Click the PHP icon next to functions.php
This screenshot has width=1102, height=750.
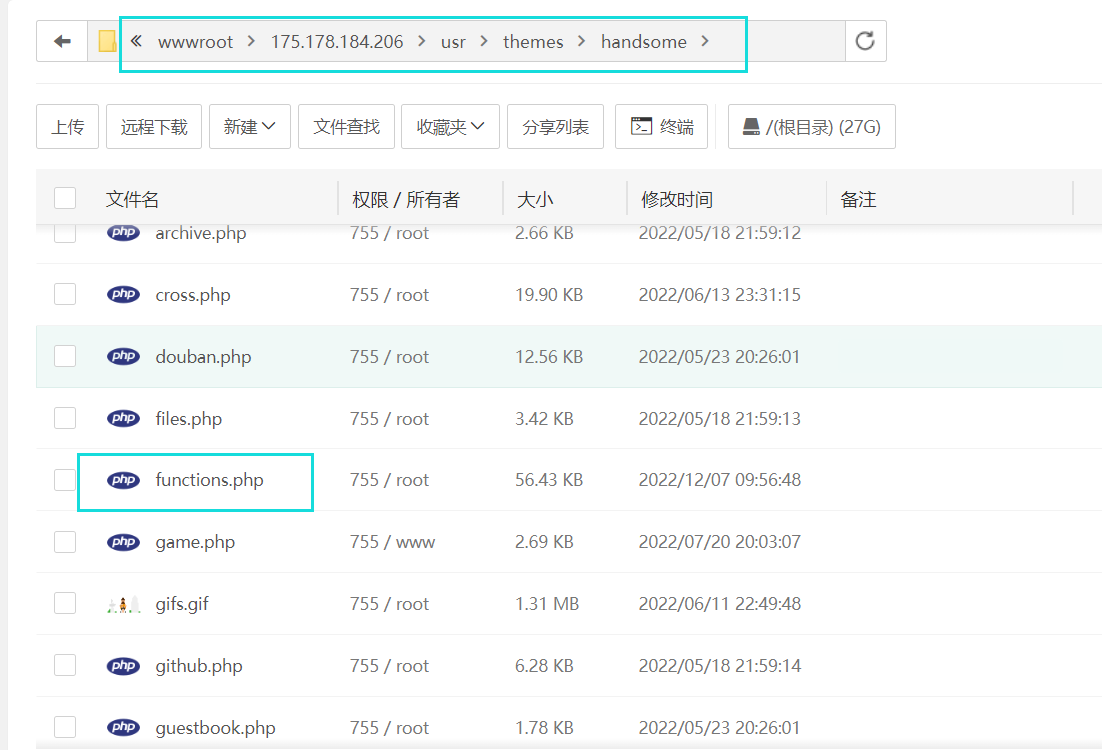(x=123, y=480)
